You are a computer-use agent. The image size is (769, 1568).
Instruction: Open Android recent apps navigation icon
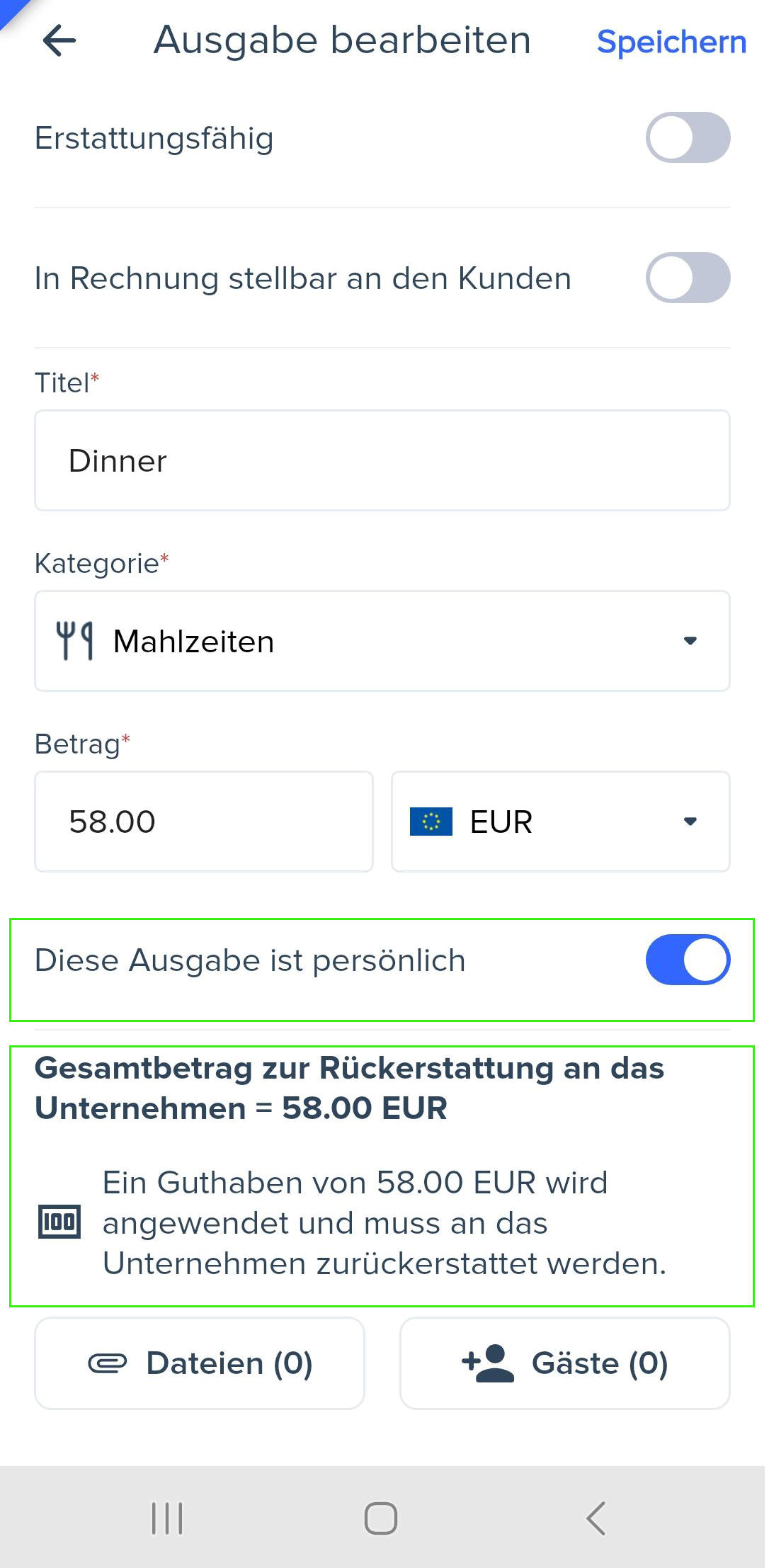tap(167, 1518)
